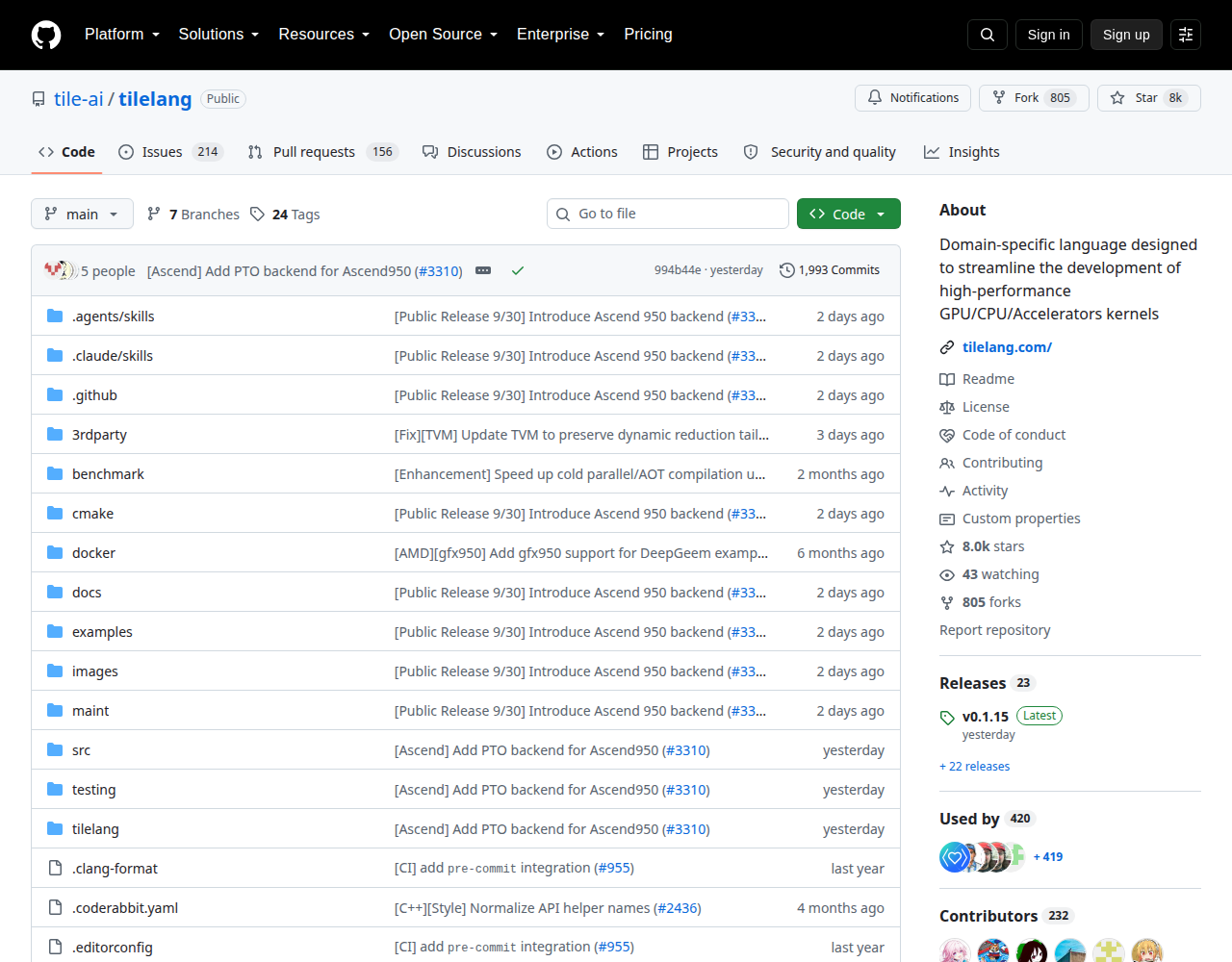Click the commit message ellipsis expander
The height and width of the screenshot is (962, 1232).
(x=483, y=270)
